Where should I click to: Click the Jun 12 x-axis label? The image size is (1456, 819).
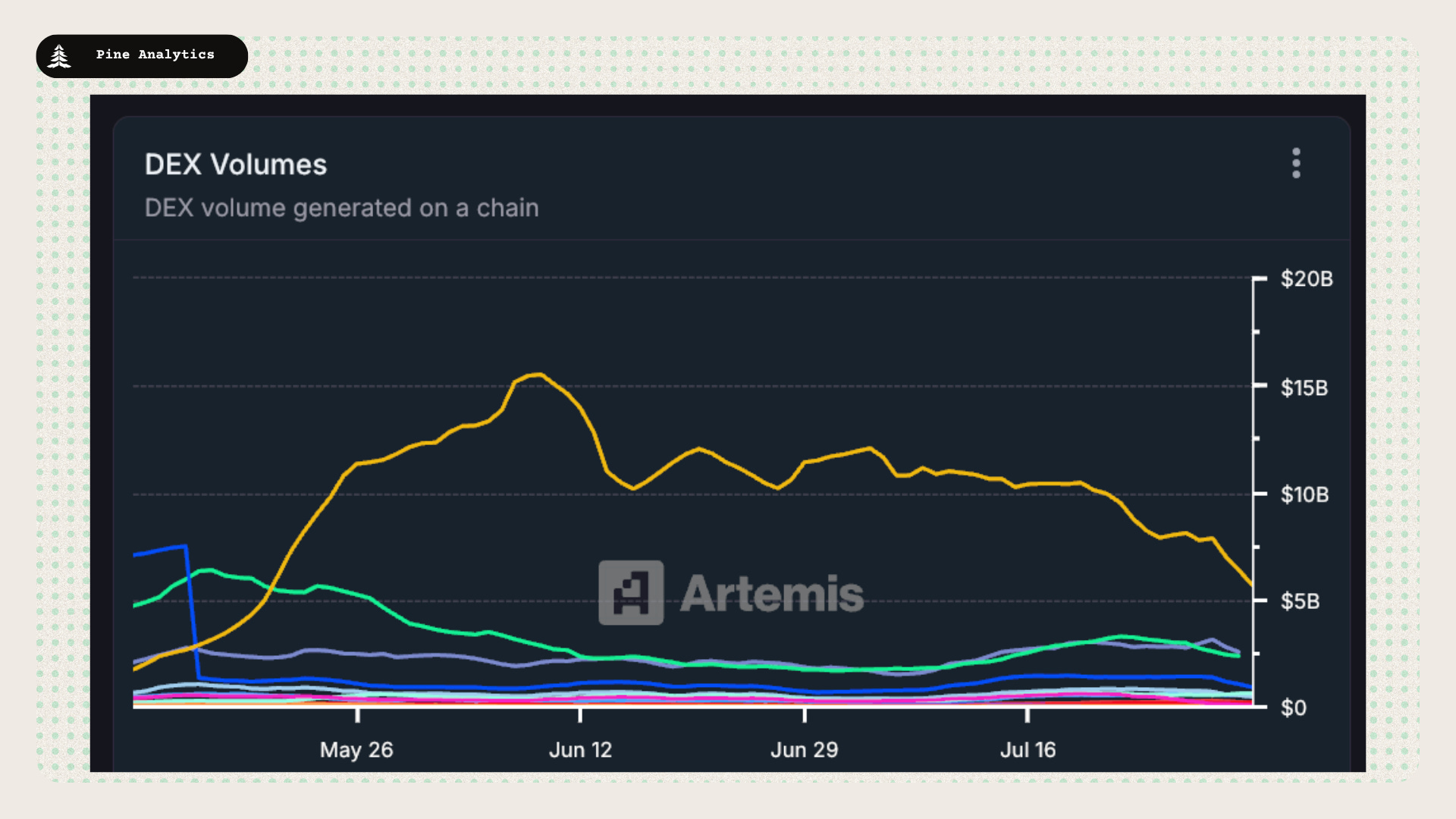pos(580,750)
